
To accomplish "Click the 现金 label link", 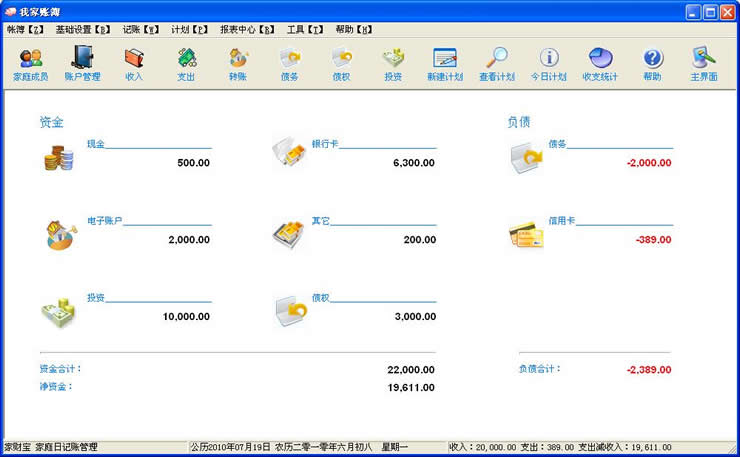I will coord(96,144).
